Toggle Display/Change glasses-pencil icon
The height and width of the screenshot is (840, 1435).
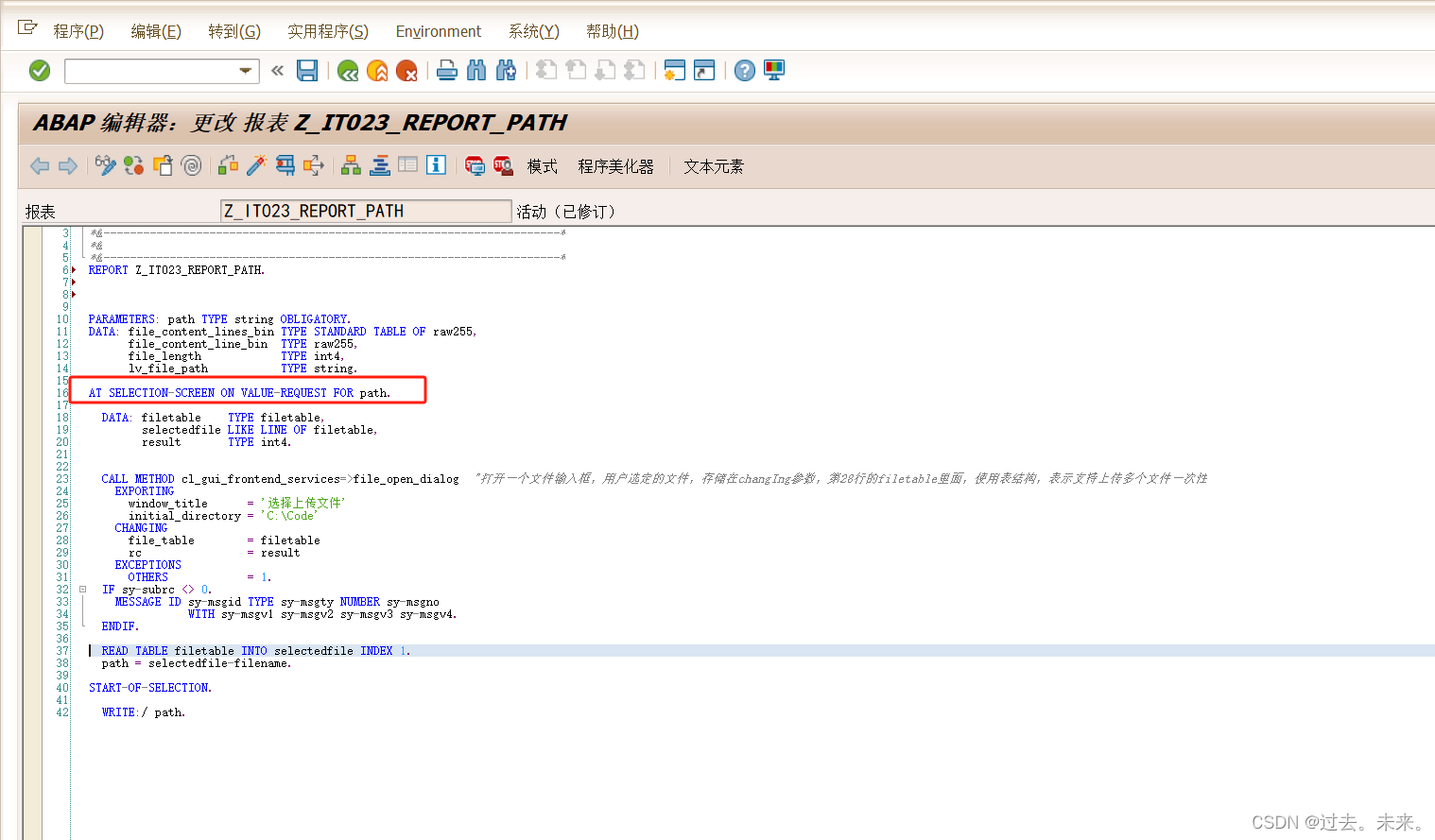(105, 166)
